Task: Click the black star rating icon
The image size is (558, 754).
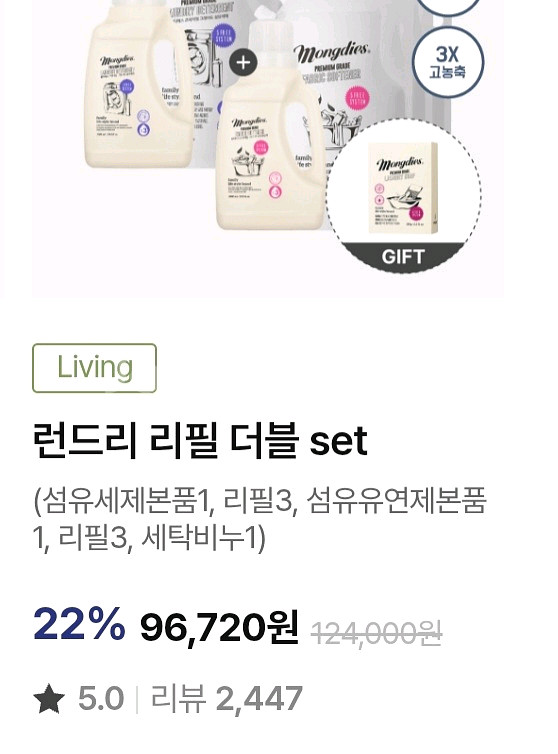Action: tap(50, 700)
